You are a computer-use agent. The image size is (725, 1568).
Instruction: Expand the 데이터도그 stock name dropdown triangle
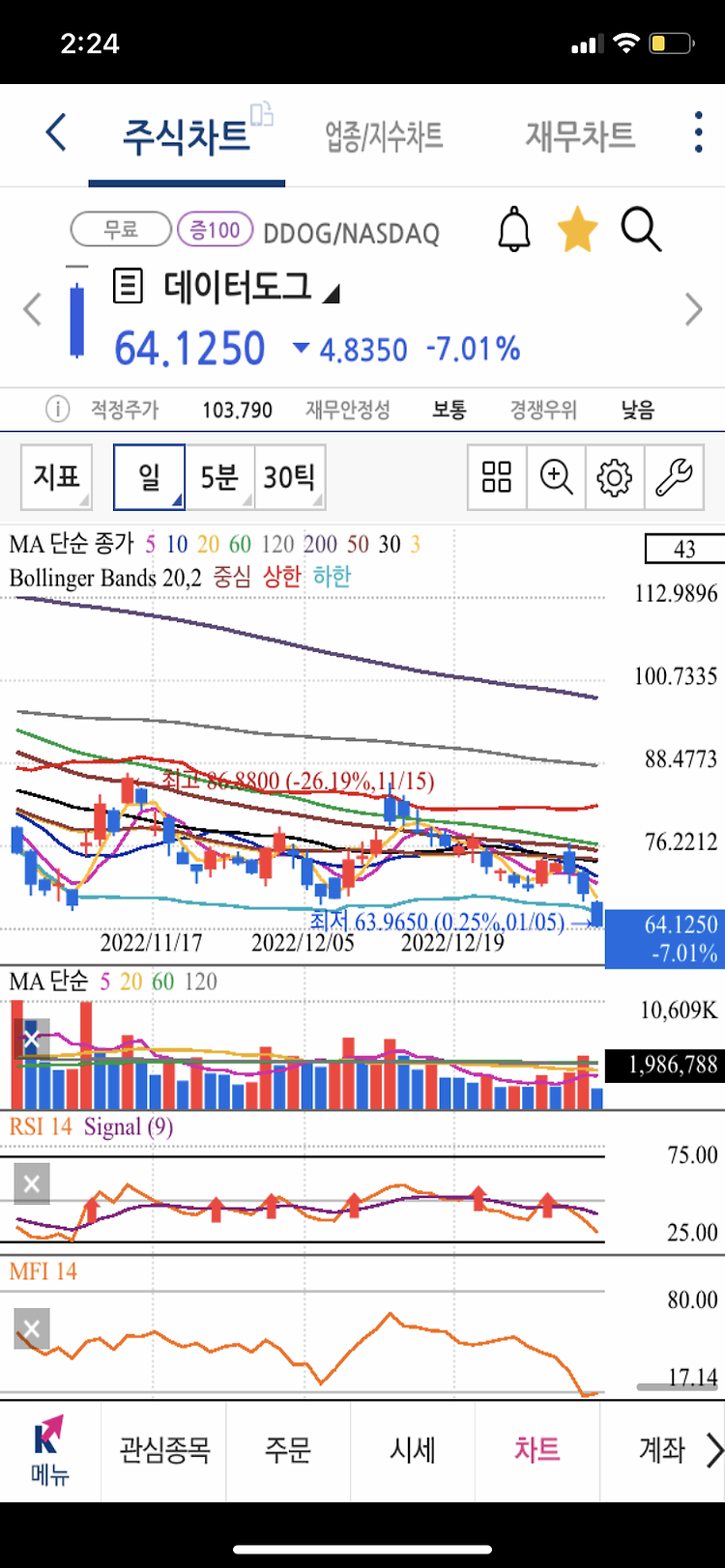pos(331,294)
